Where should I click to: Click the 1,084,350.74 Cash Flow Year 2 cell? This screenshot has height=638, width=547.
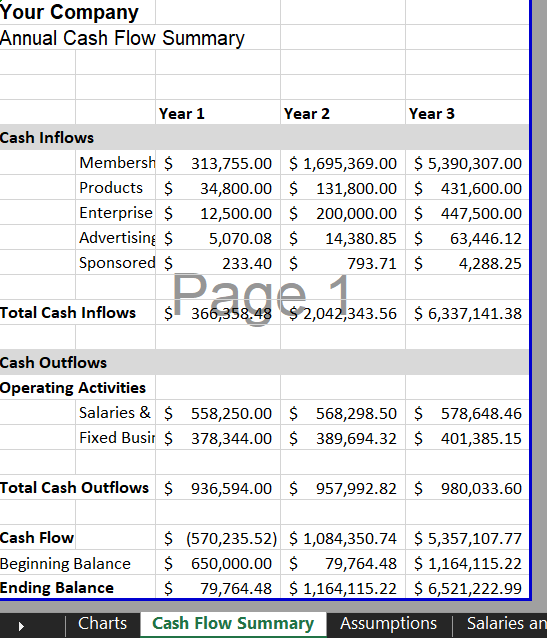tap(343, 538)
